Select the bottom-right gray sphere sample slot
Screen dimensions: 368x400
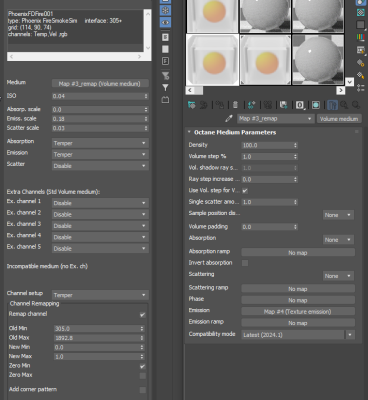click(318, 60)
